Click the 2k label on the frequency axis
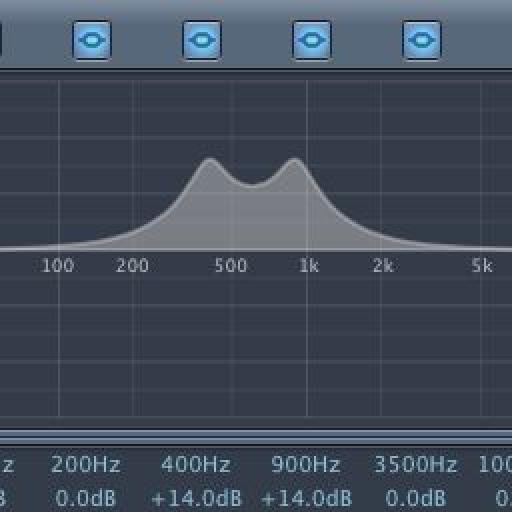This screenshot has height=512, width=512. [x=383, y=266]
